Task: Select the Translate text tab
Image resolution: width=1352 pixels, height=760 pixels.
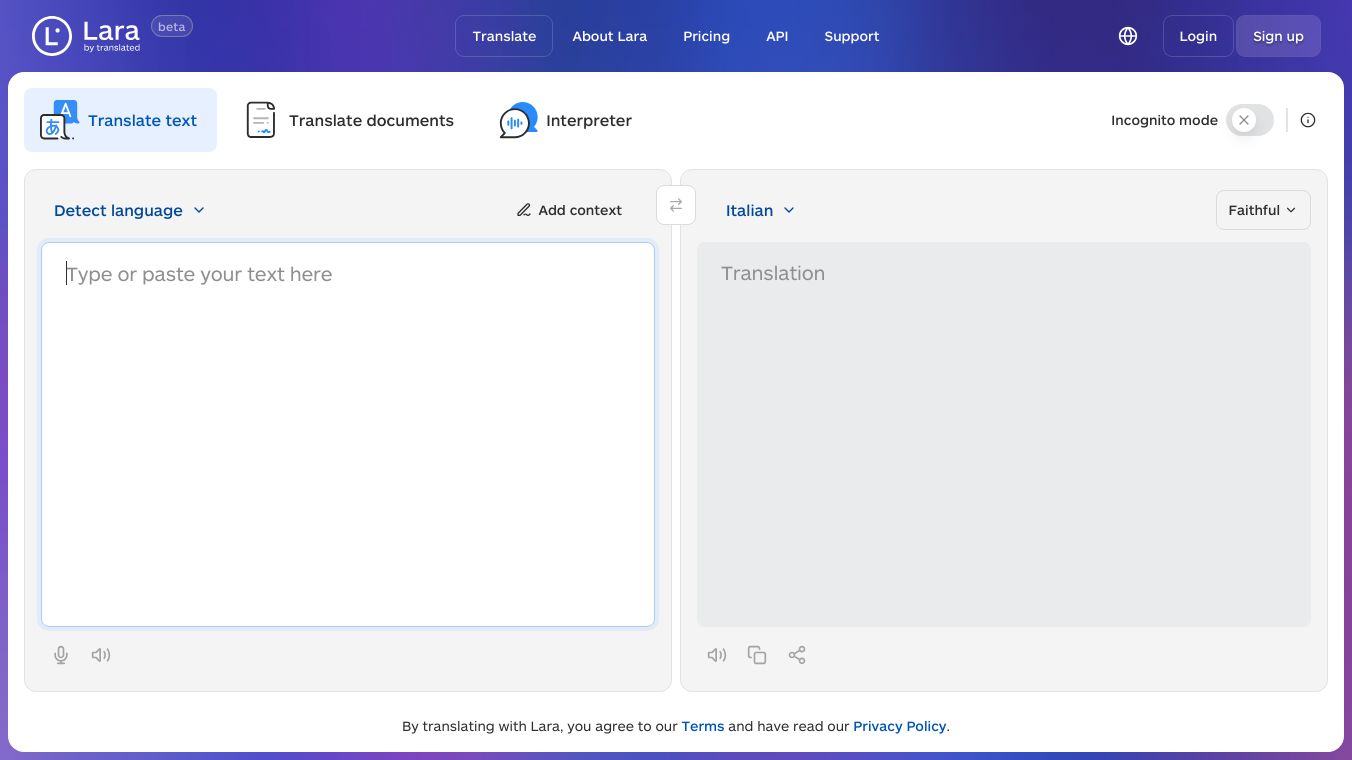Action: pyautogui.click(x=120, y=120)
